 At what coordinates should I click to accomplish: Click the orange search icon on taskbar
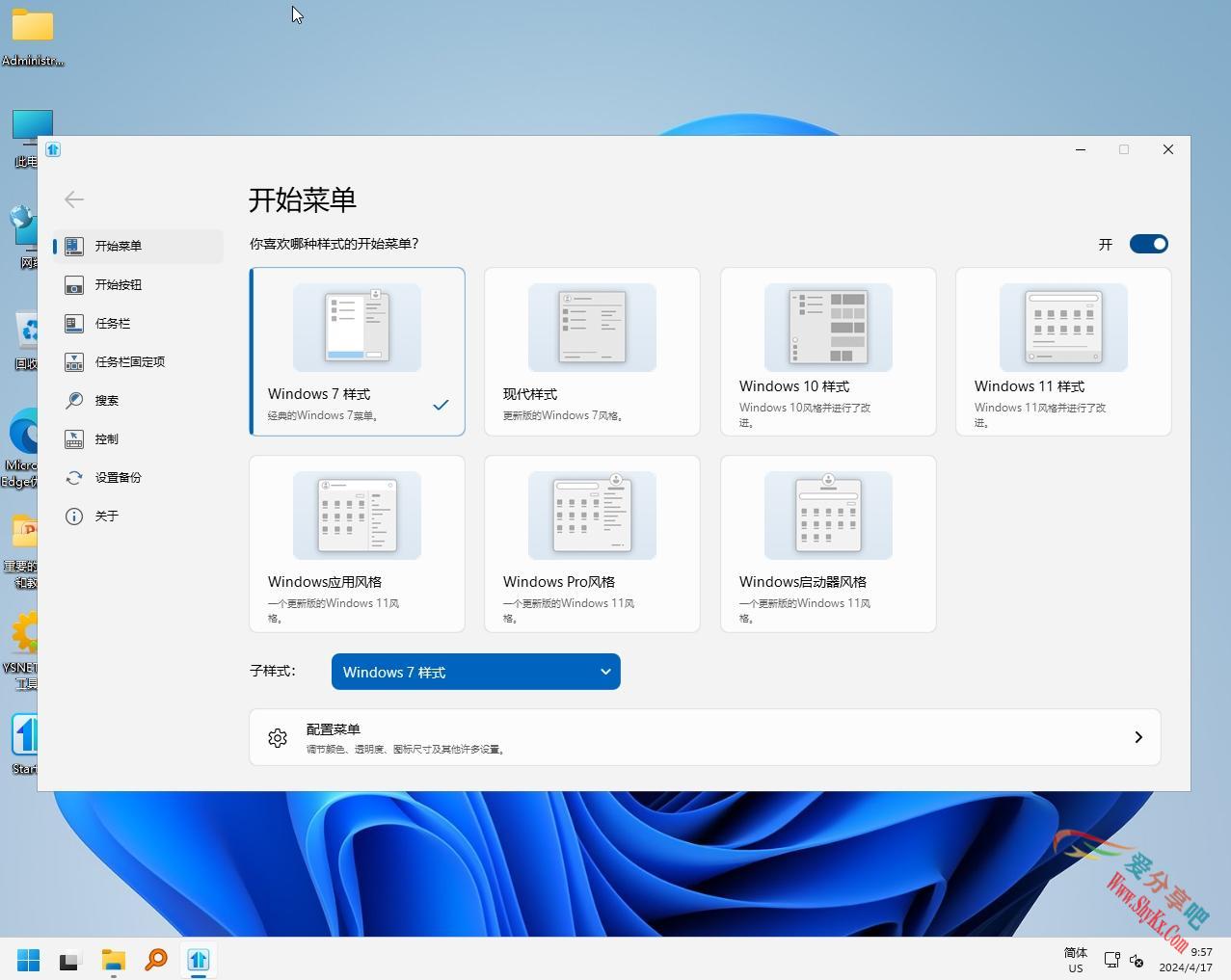click(x=156, y=960)
